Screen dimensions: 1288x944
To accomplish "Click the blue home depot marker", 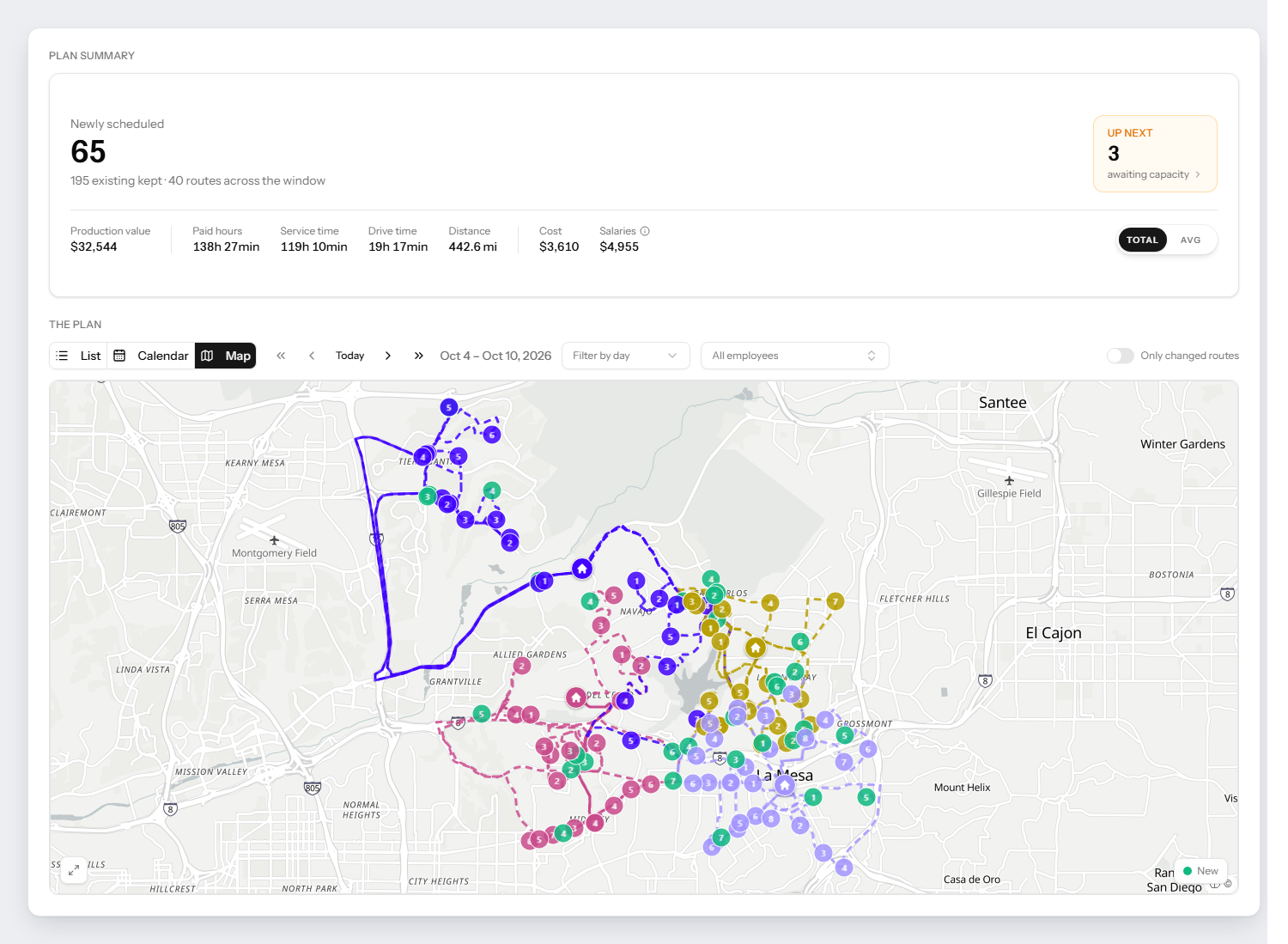I will coord(582,569).
